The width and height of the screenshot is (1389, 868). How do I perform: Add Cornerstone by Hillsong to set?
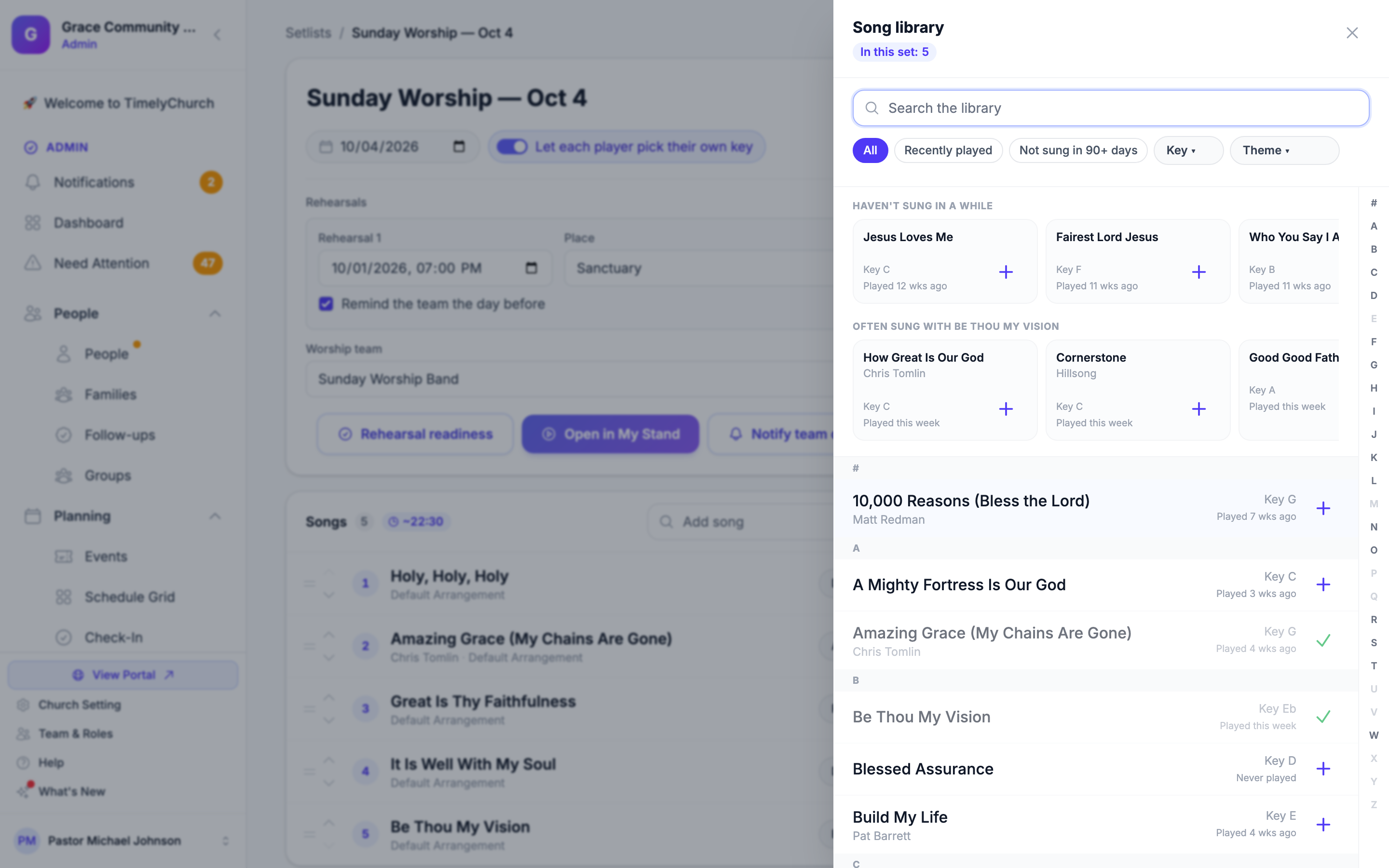[x=1198, y=409]
